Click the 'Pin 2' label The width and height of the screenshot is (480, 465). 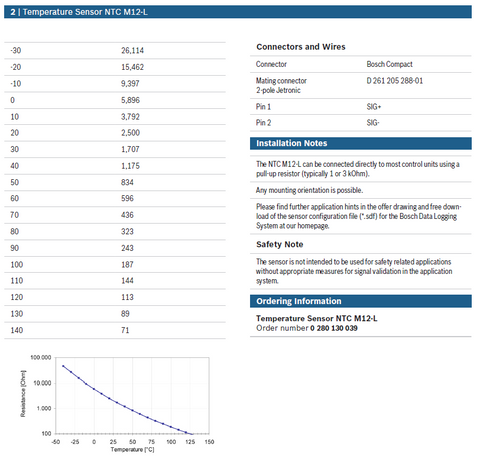(x=263, y=123)
